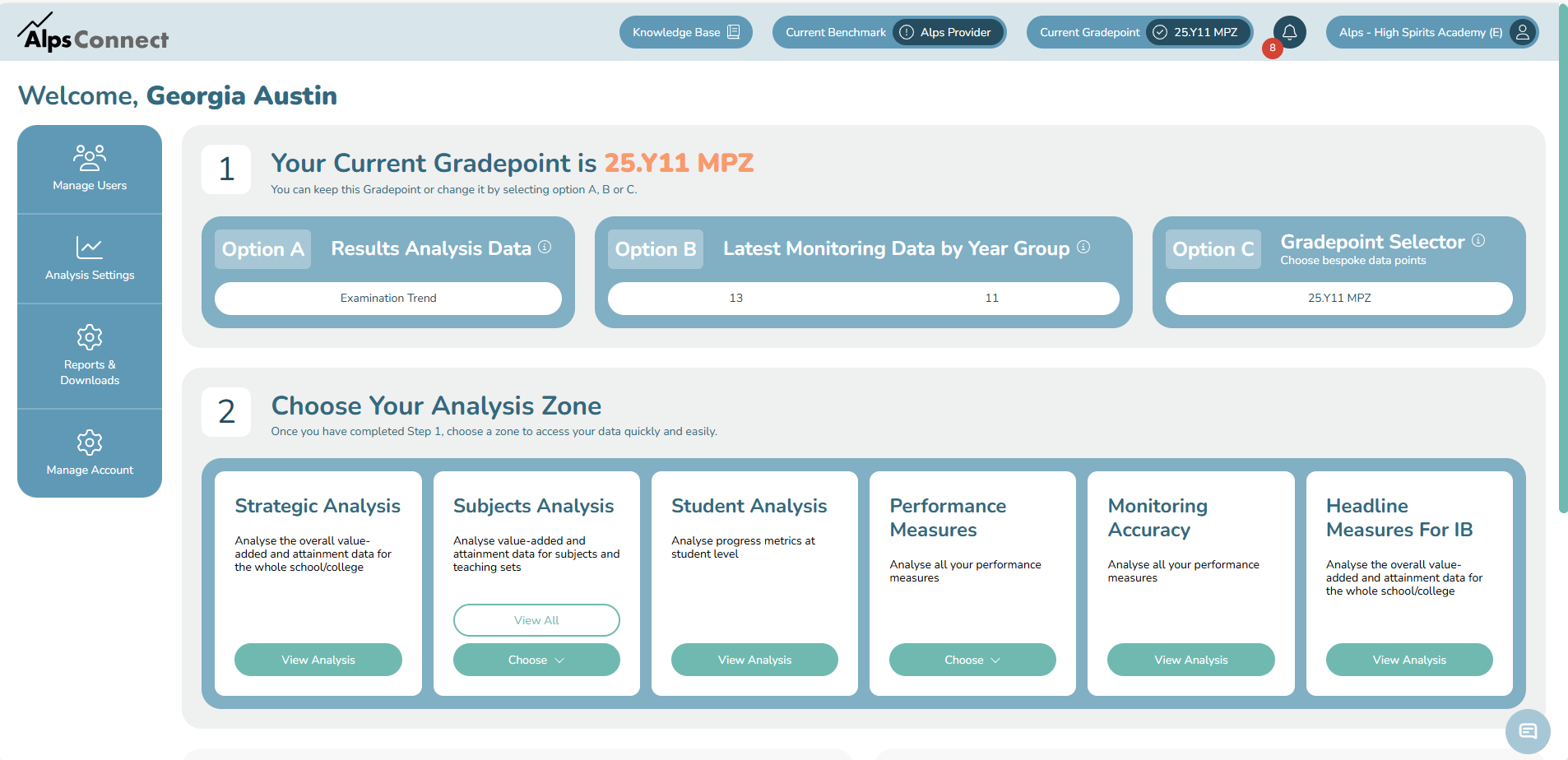This screenshot has width=1568, height=760.
Task: Click View All in Subjects Analysis
Action: [536, 620]
